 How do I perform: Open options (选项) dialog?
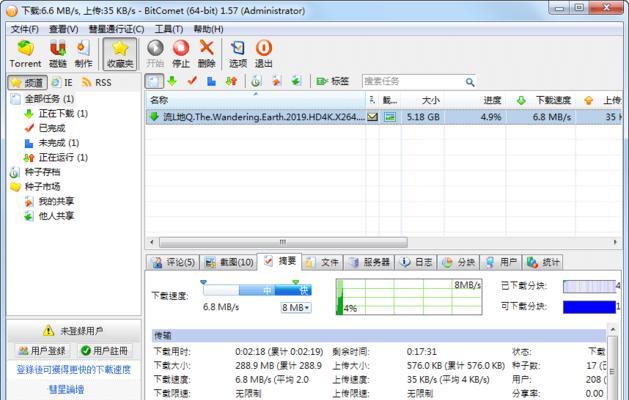click(x=238, y=54)
